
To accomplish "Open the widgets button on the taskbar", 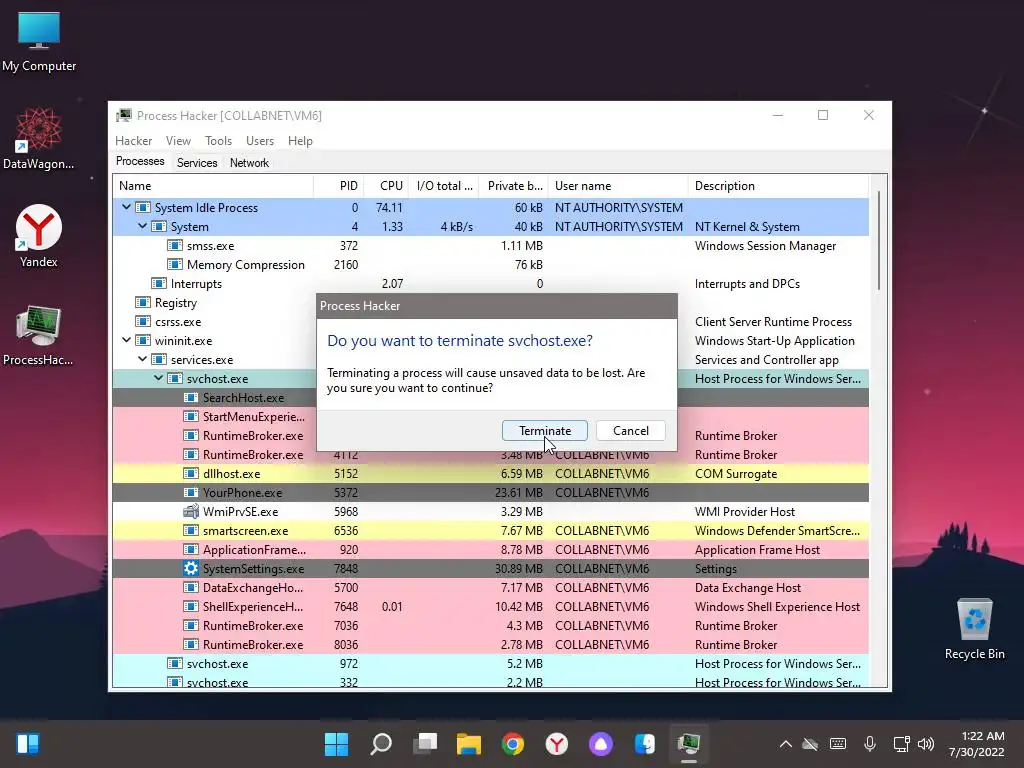I will point(28,743).
